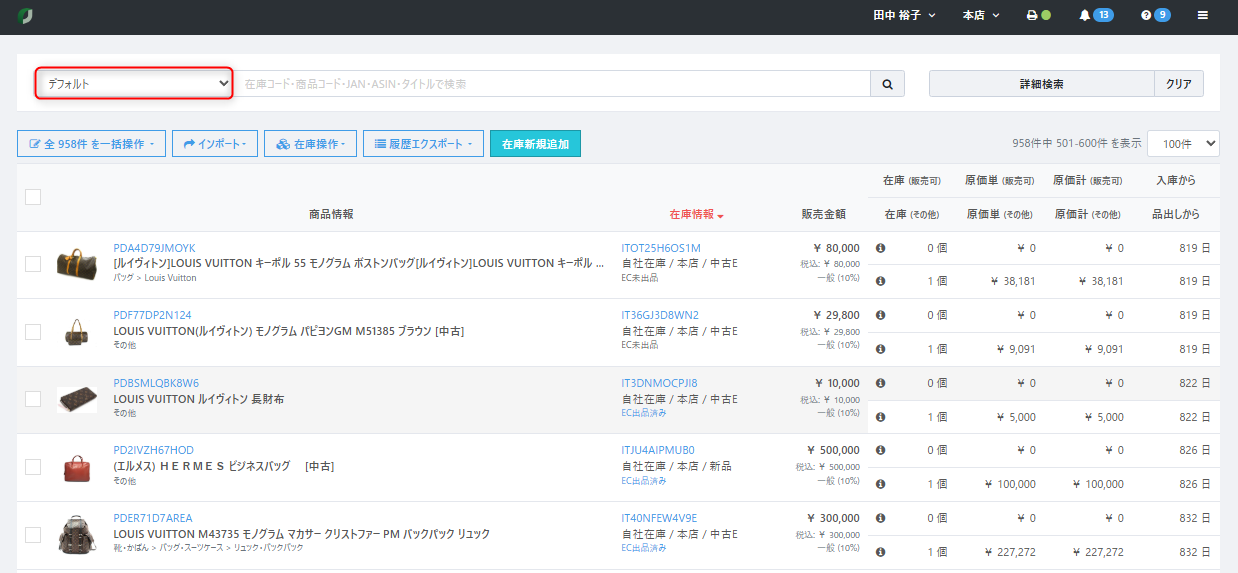Click the green leaf app logo

(x=25, y=16)
